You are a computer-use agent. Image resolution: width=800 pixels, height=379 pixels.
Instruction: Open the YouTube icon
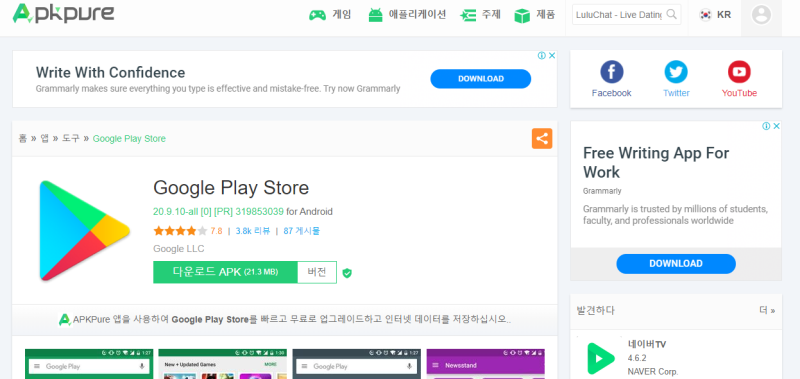pyautogui.click(x=739, y=72)
